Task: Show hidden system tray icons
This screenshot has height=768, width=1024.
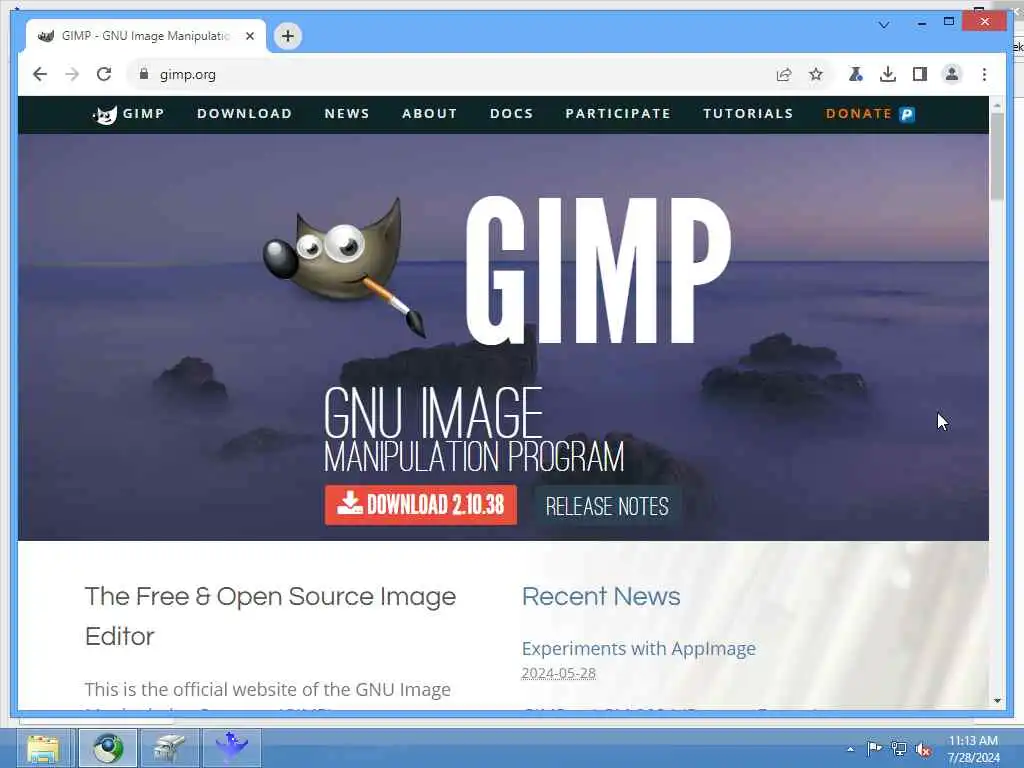Action: pos(850,749)
